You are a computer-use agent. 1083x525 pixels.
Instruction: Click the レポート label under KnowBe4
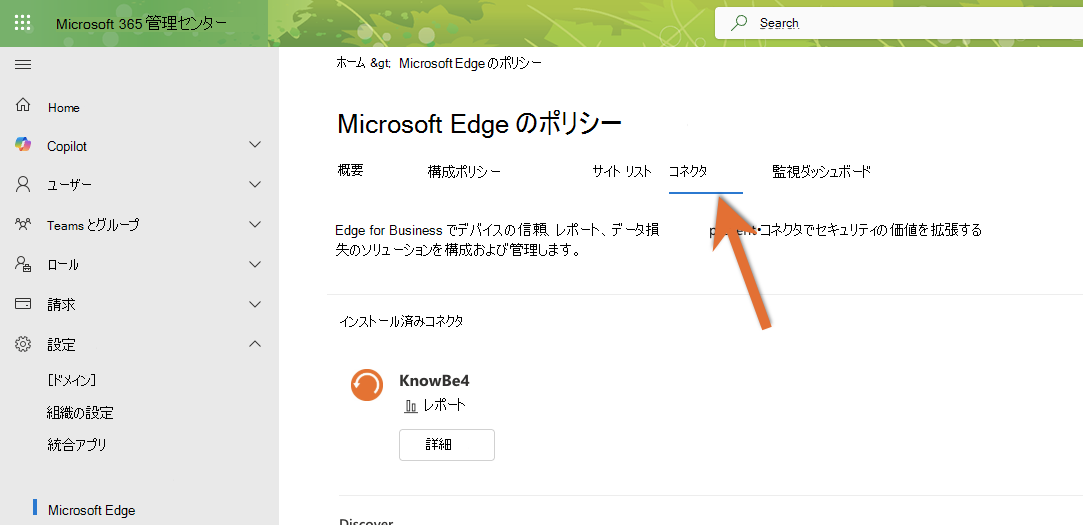tap(444, 405)
